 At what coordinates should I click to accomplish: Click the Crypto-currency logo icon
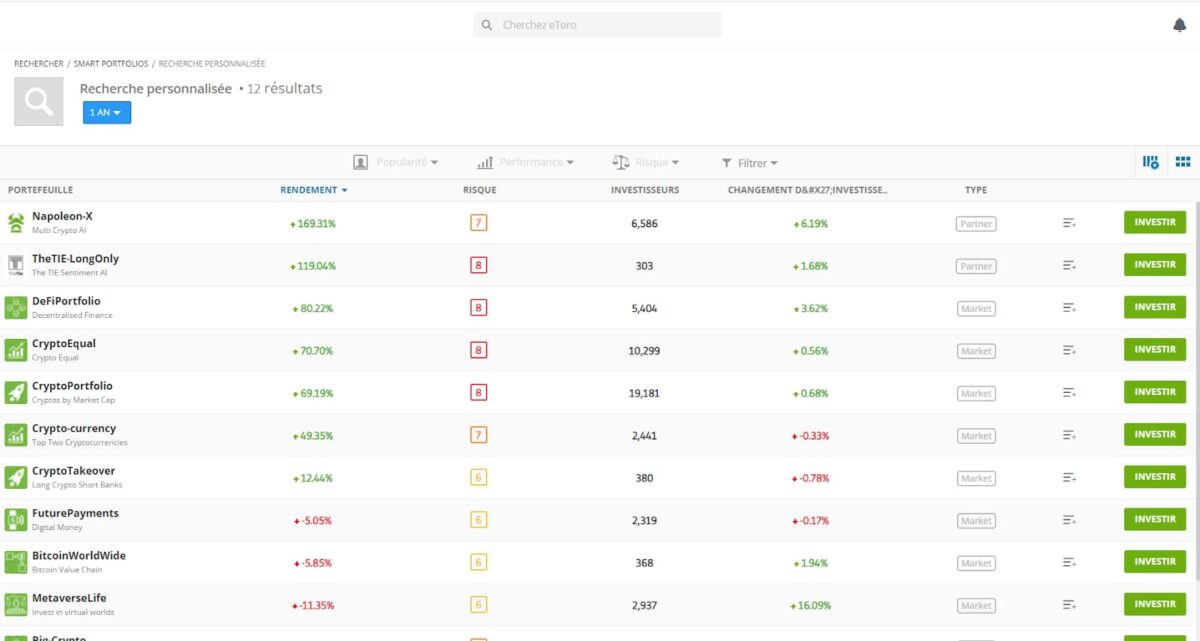point(16,435)
